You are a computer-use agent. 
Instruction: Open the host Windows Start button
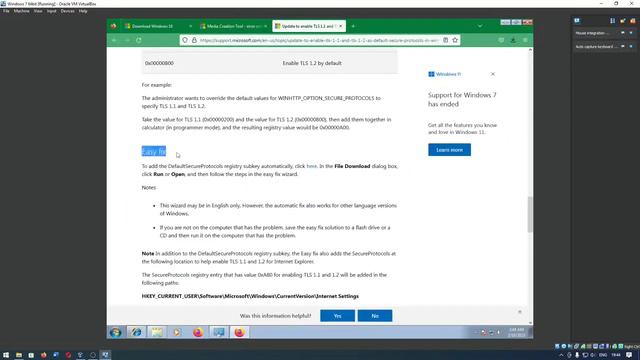pyautogui.click(x=6, y=355)
